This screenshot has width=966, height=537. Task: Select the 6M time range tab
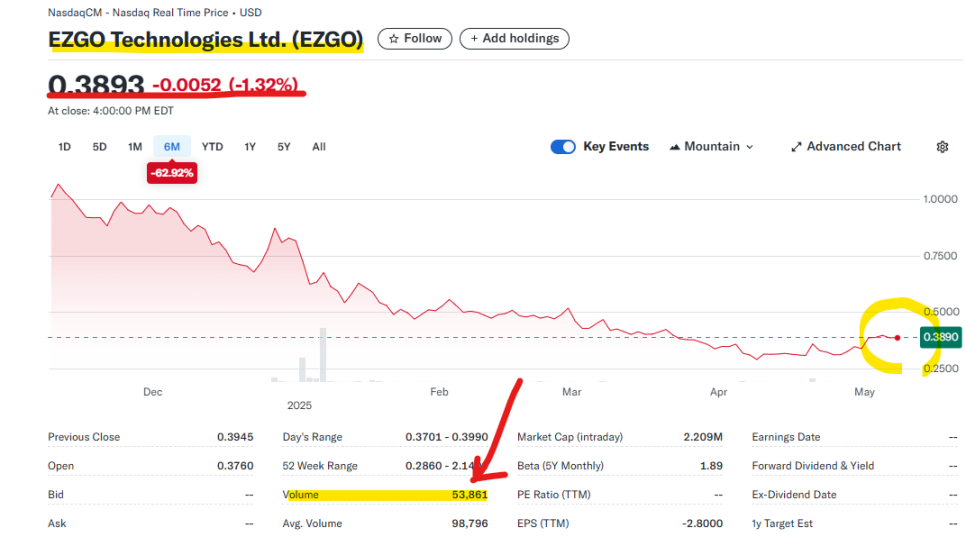pos(172,147)
